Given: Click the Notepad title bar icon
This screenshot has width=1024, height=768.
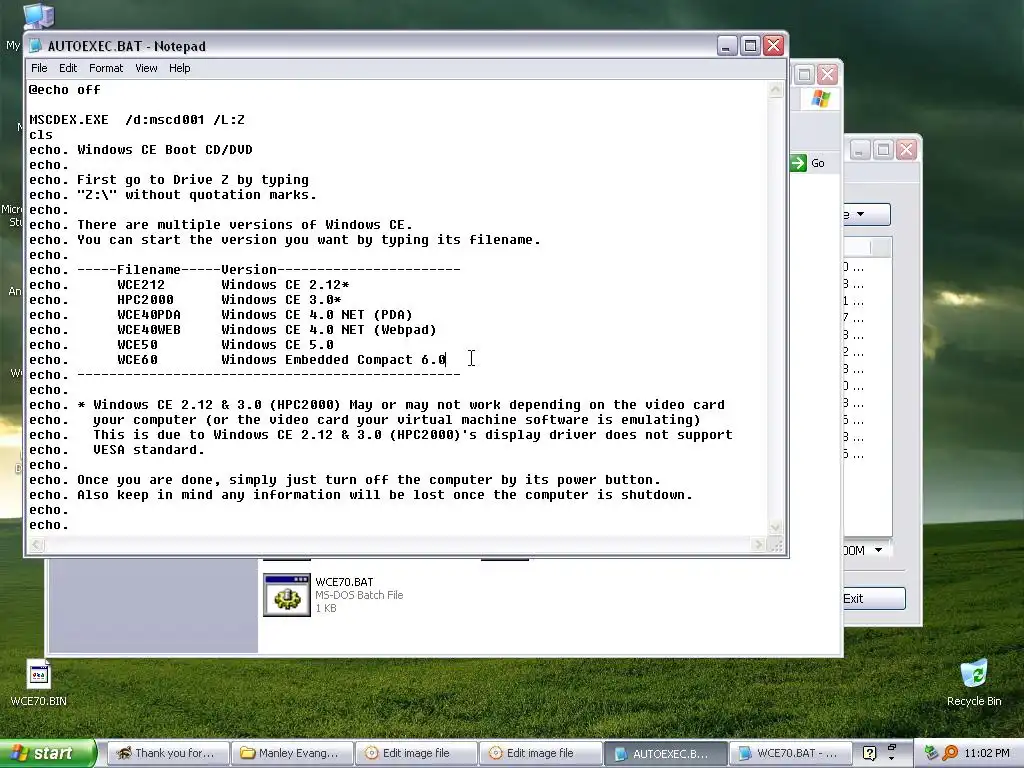Looking at the screenshot, I should pyautogui.click(x=36, y=46).
